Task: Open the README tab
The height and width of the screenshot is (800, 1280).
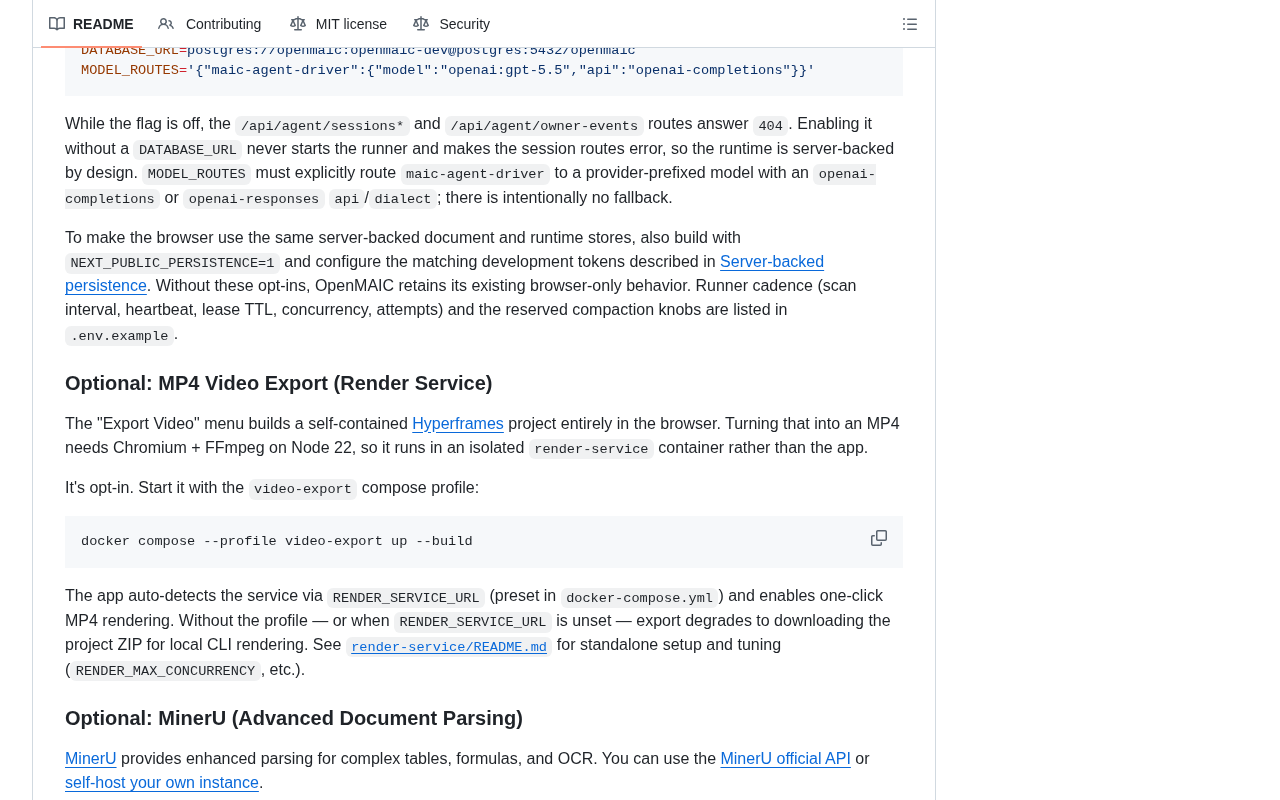Action: click(91, 24)
